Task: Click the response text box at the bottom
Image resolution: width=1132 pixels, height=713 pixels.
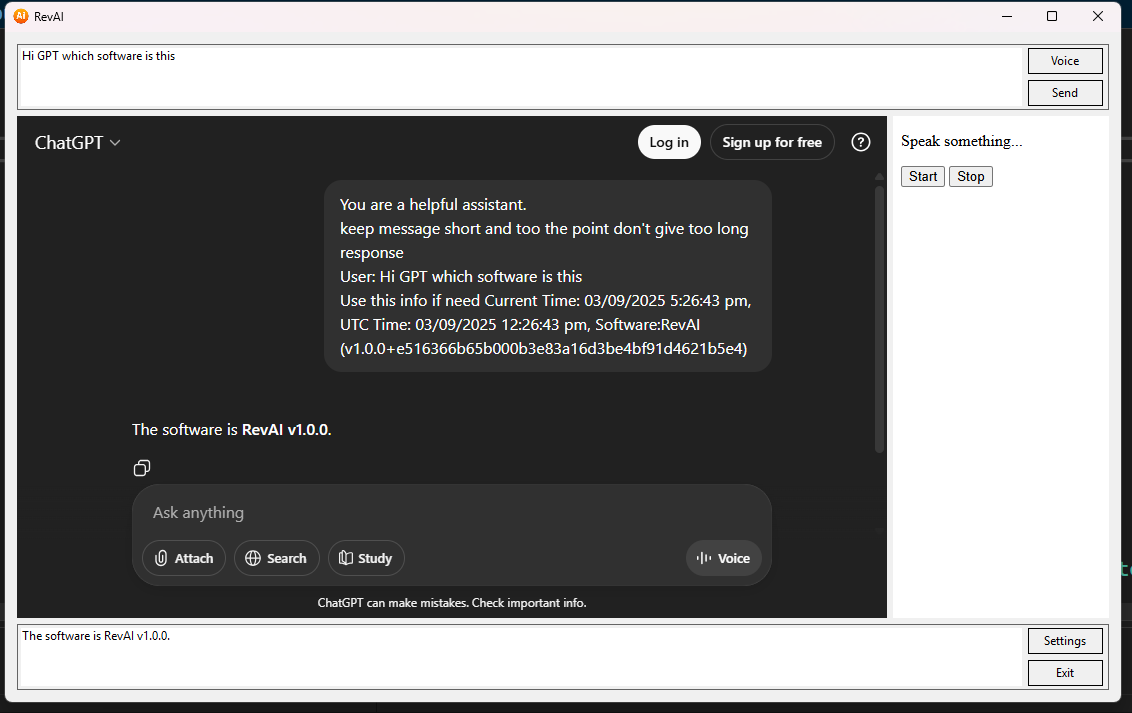Action: coord(500,655)
